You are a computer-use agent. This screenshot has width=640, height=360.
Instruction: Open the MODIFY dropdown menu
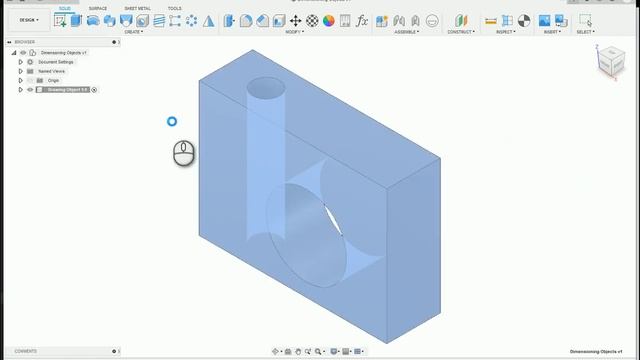coord(294,32)
